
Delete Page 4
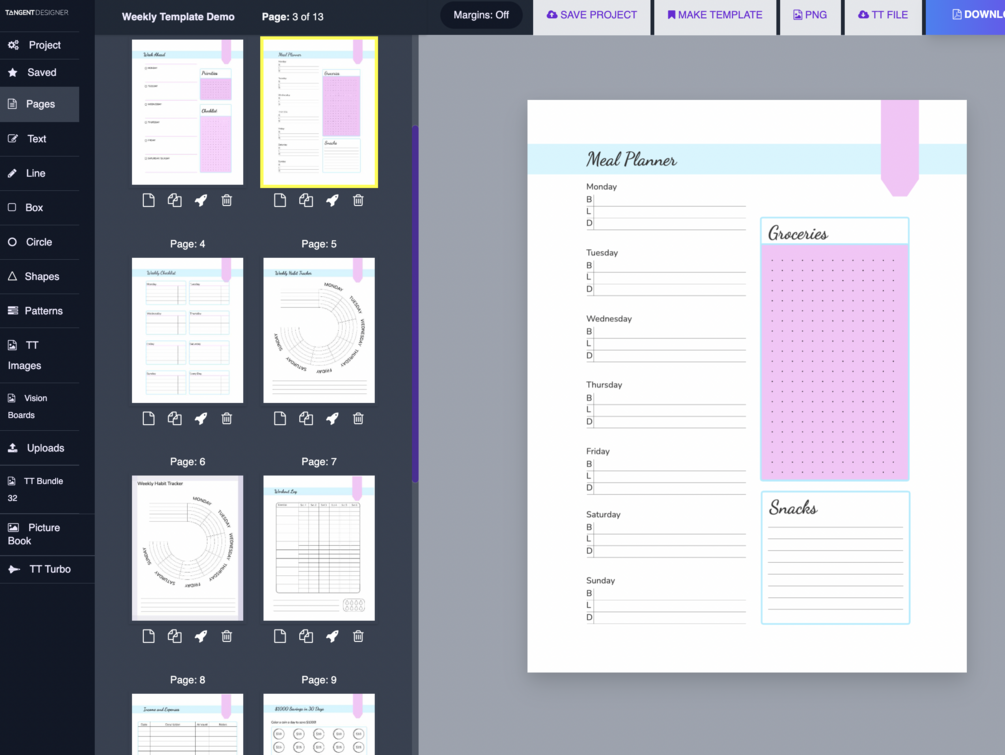click(x=227, y=419)
